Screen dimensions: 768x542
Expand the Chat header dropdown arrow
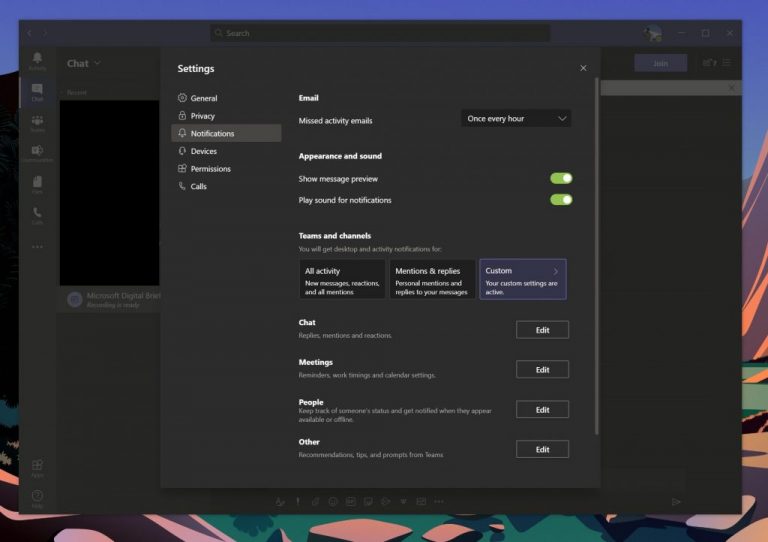click(x=97, y=63)
